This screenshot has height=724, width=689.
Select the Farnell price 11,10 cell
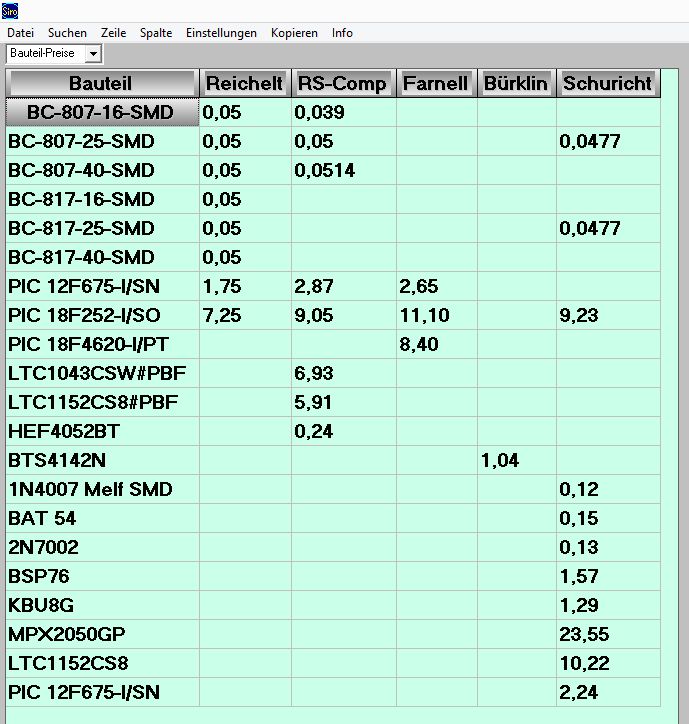(435, 316)
